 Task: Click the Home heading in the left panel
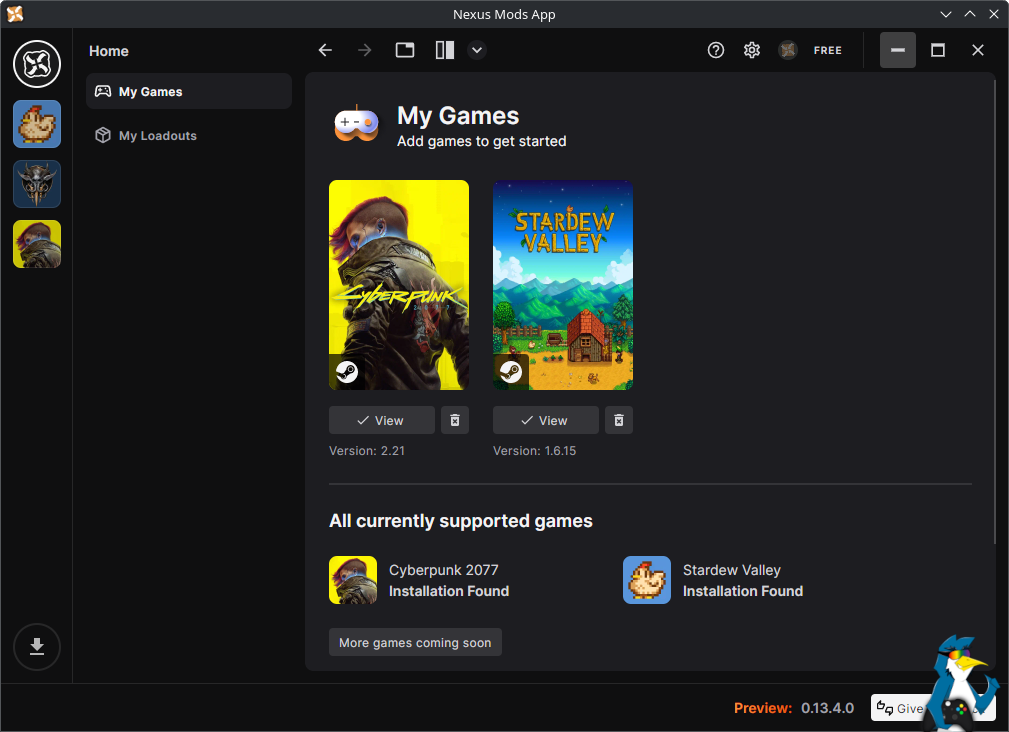(x=109, y=51)
